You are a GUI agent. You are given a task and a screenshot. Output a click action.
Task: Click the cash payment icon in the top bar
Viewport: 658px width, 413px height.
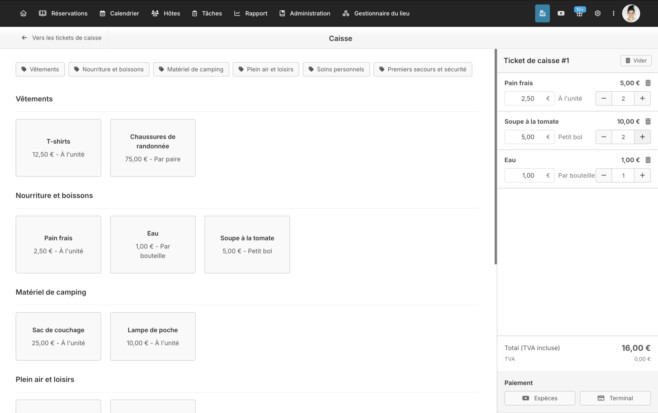click(561, 13)
